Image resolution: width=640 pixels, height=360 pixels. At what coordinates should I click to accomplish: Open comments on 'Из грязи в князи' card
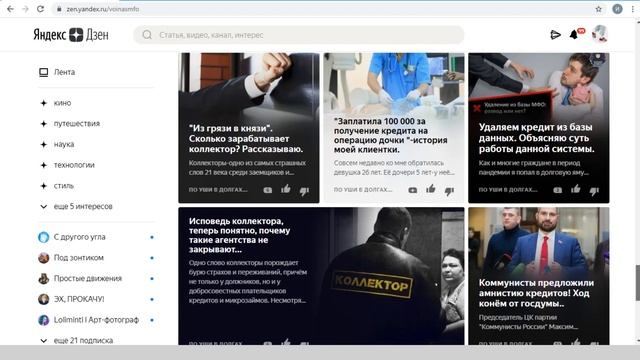coord(268,190)
